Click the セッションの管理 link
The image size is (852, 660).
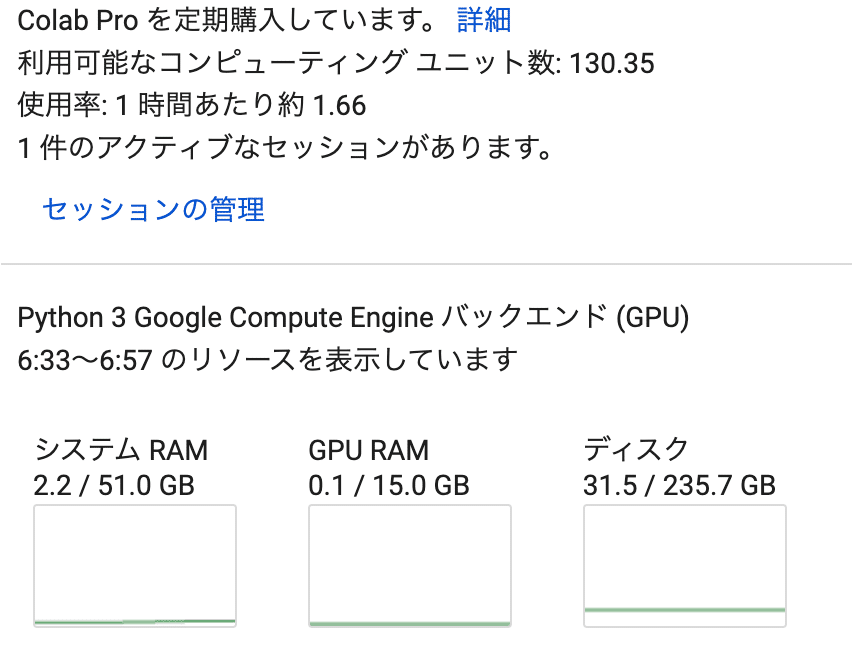[153, 209]
